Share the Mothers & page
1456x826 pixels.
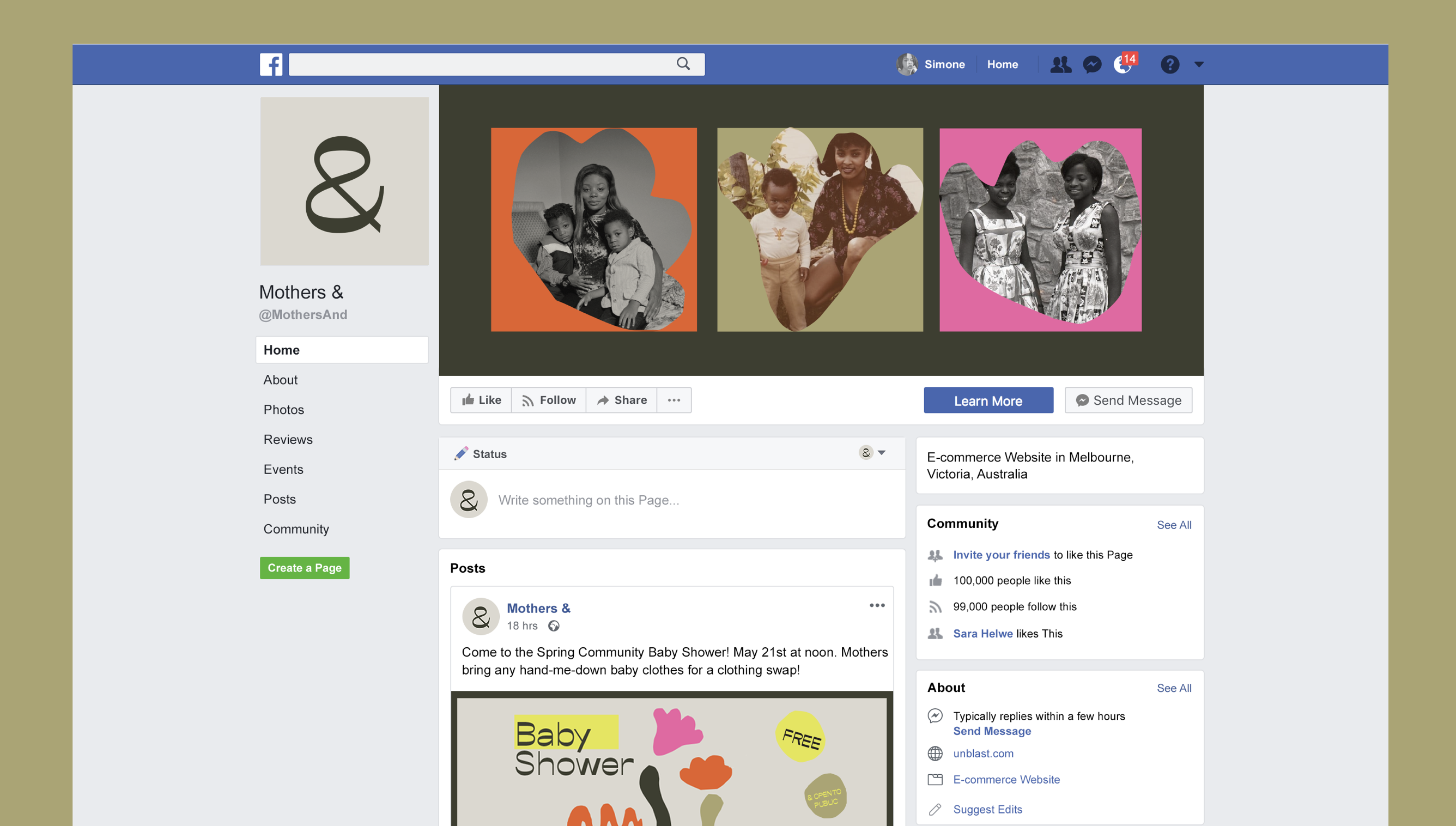(621, 400)
